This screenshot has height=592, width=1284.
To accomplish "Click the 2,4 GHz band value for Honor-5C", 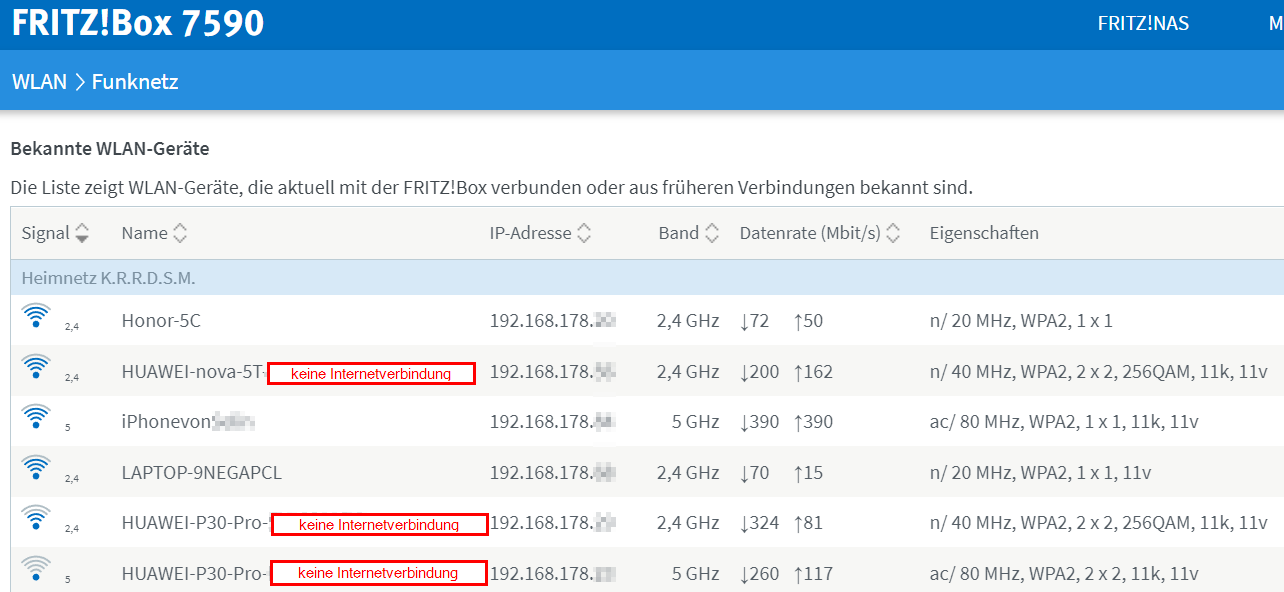I will coord(688,321).
